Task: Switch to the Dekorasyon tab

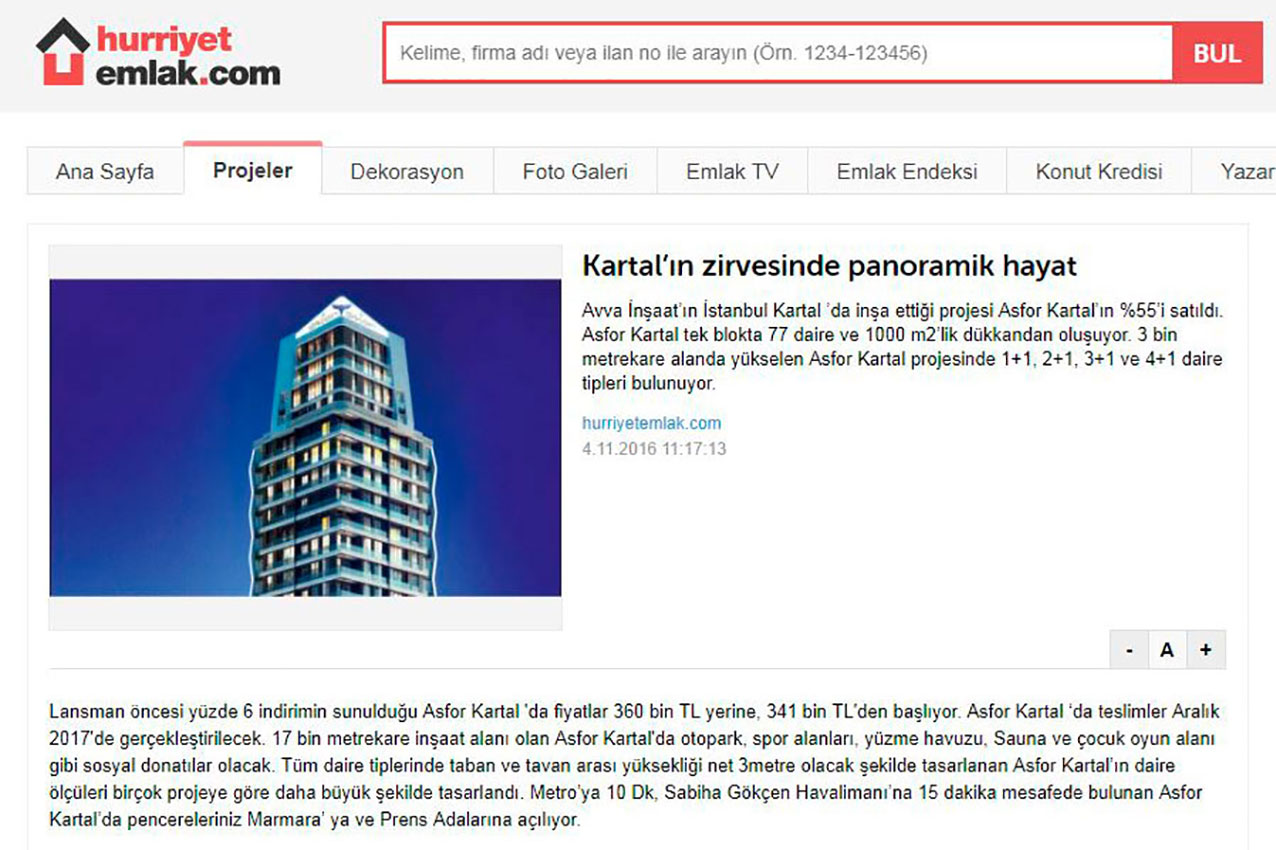Action: coord(407,172)
